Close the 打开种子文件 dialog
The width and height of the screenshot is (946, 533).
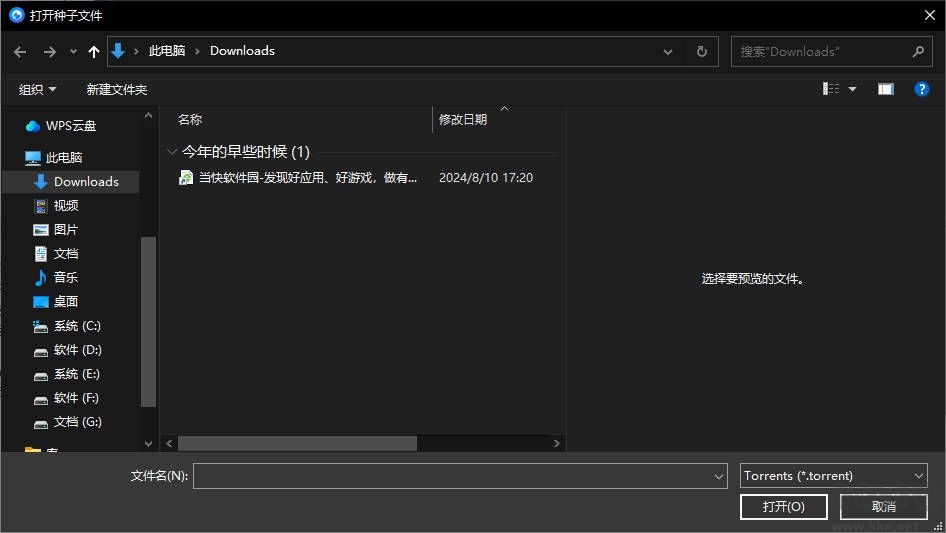coord(930,15)
